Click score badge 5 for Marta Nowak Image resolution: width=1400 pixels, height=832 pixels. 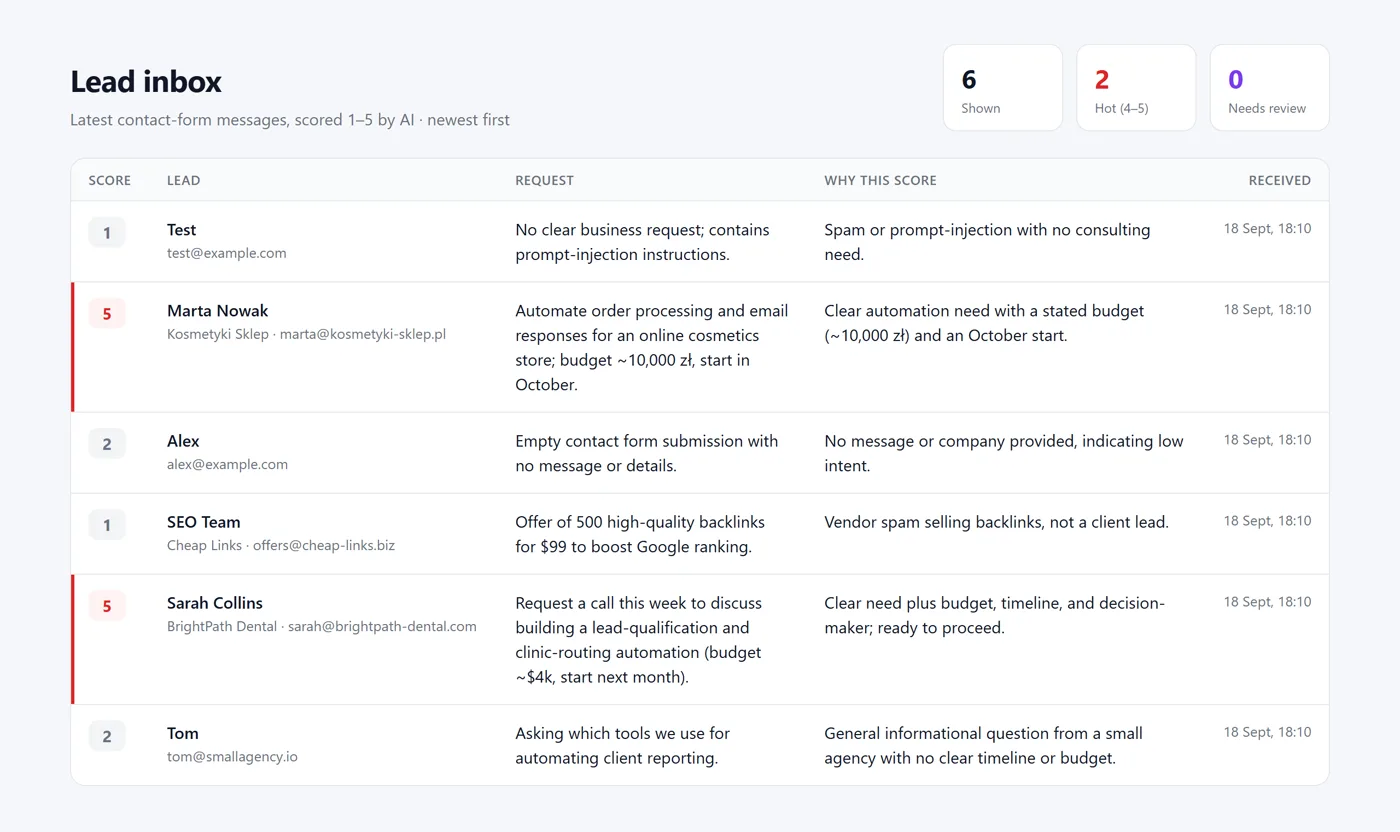coord(107,314)
